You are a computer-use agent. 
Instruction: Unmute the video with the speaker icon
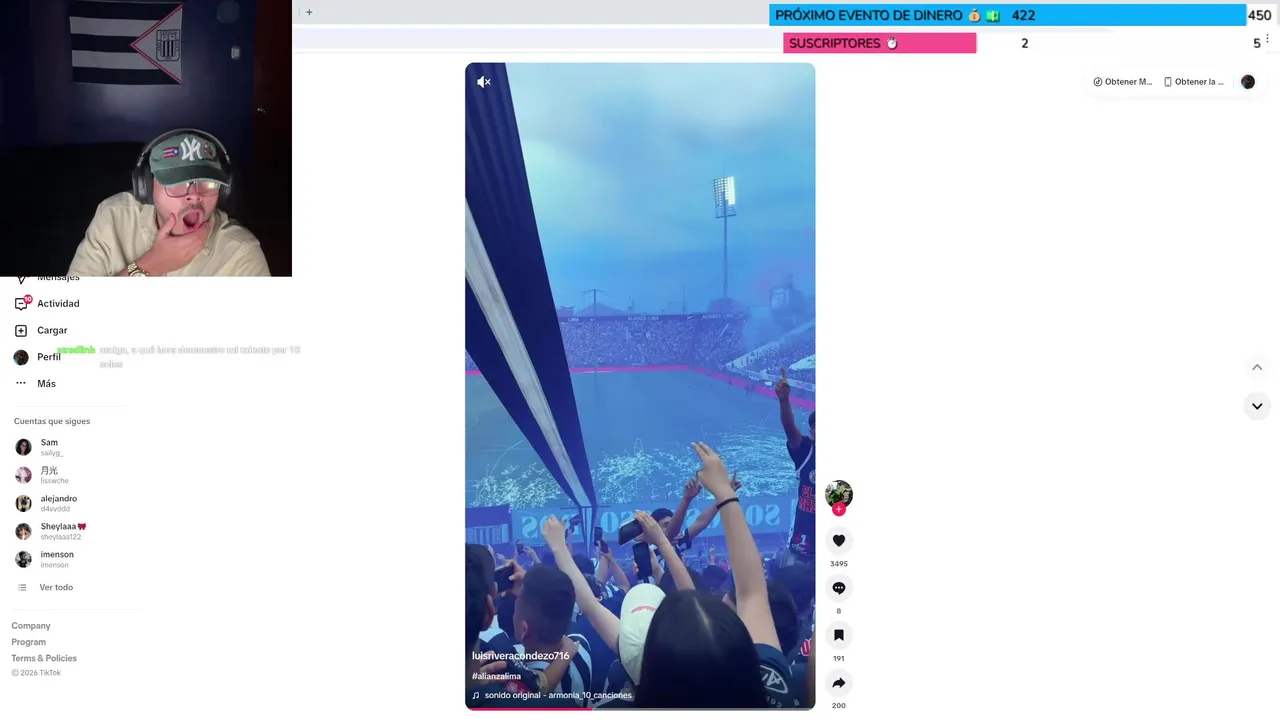pos(484,82)
